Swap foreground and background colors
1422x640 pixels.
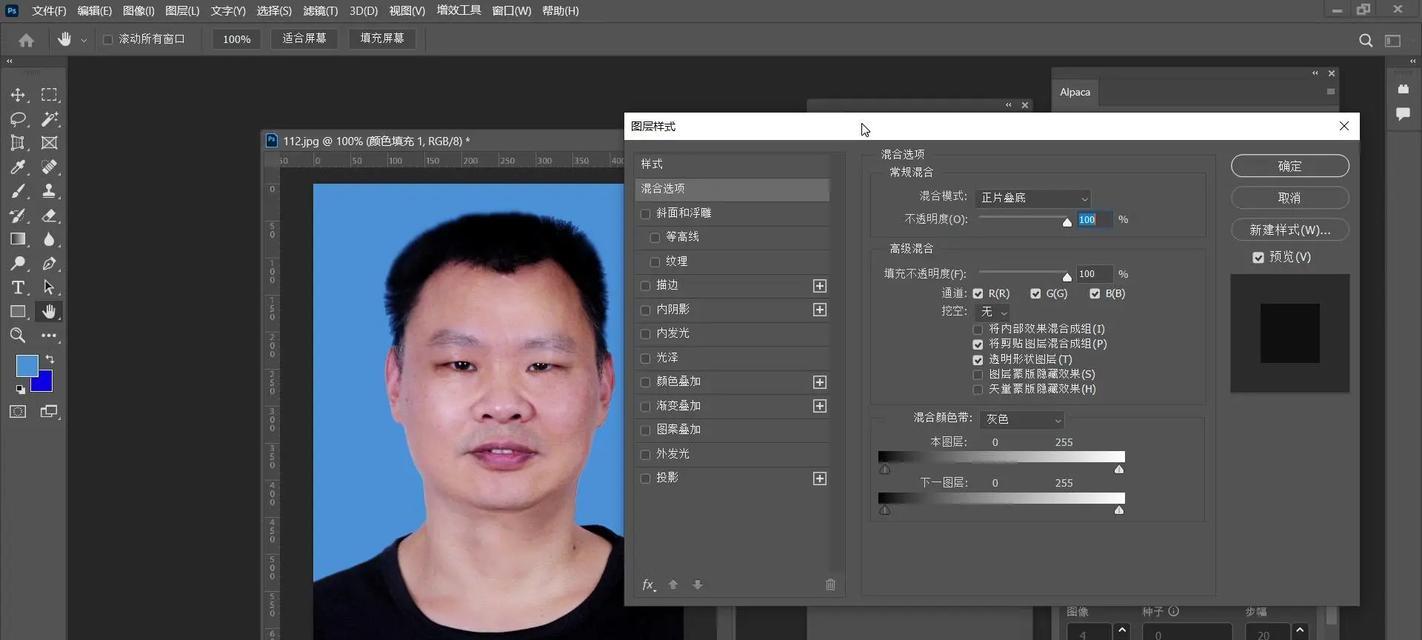tap(49, 359)
